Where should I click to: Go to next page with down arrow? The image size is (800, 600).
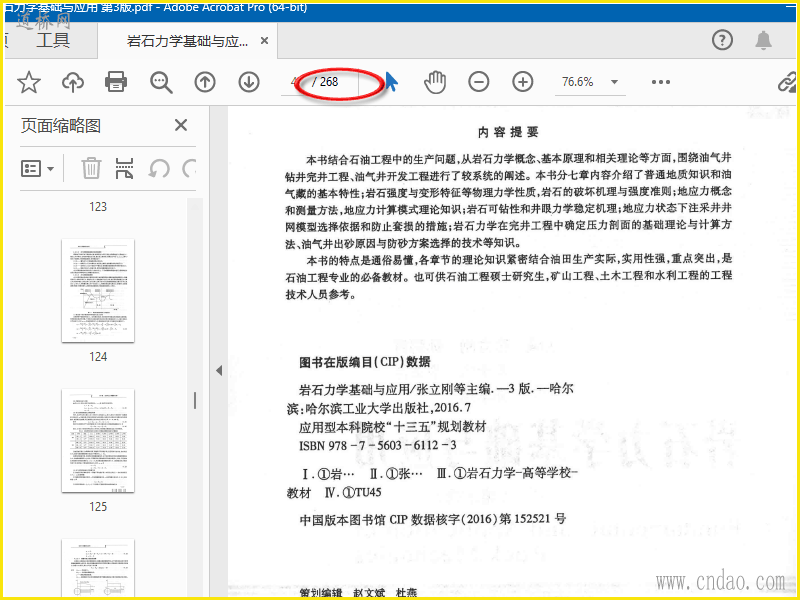click(249, 82)
